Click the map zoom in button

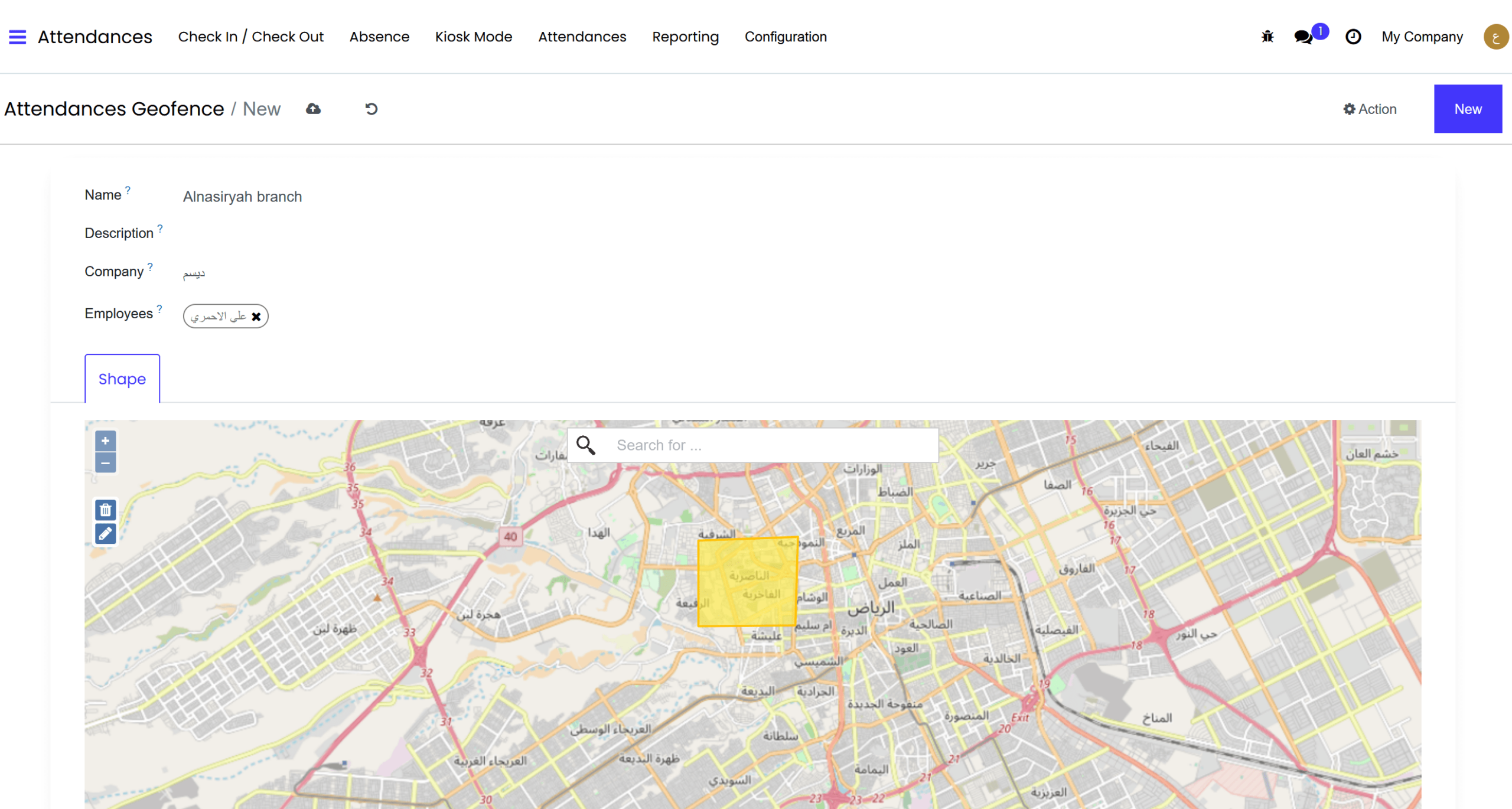click(105, 441)
